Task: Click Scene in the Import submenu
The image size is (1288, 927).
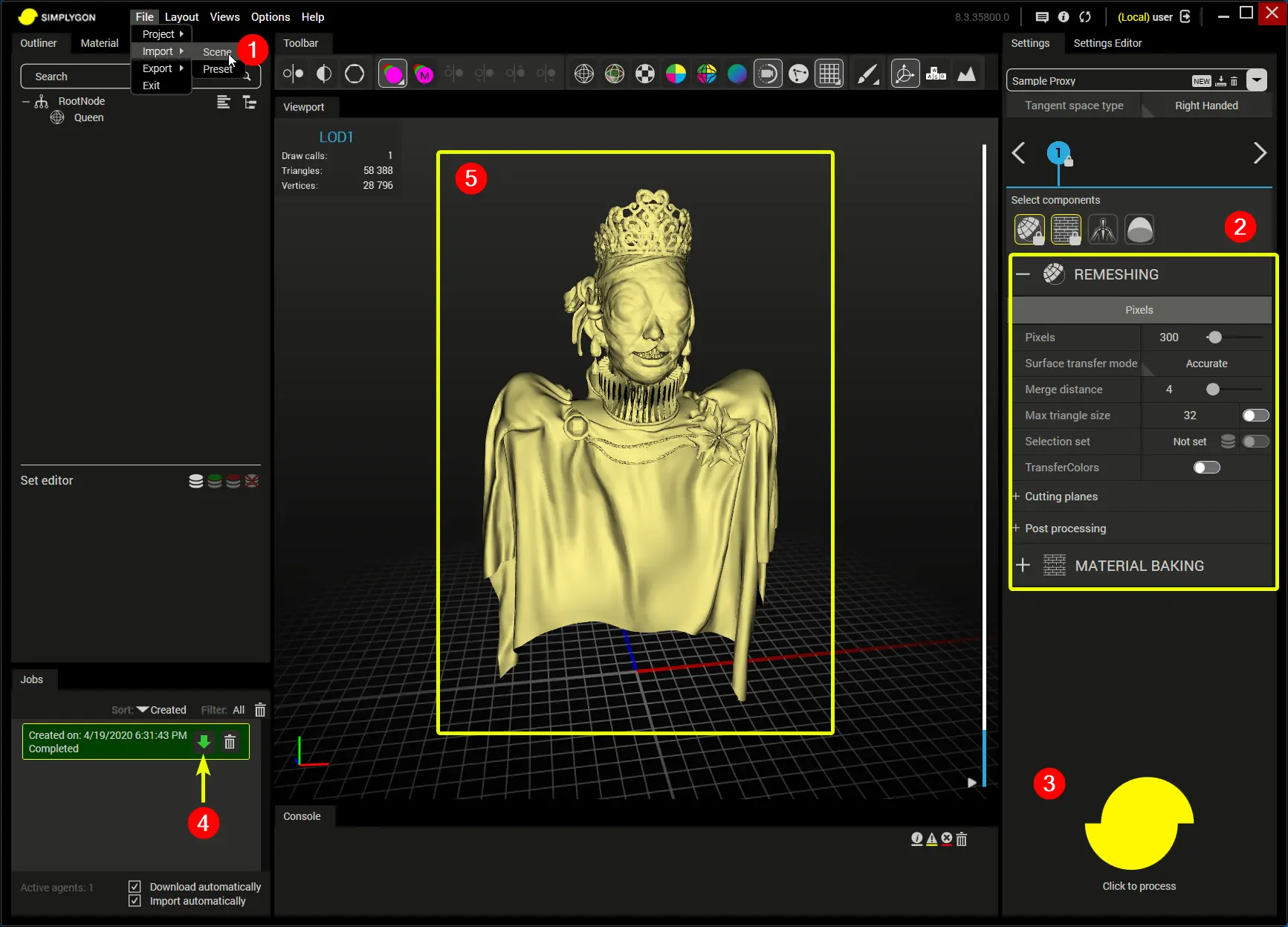Action: click(216, 52)
